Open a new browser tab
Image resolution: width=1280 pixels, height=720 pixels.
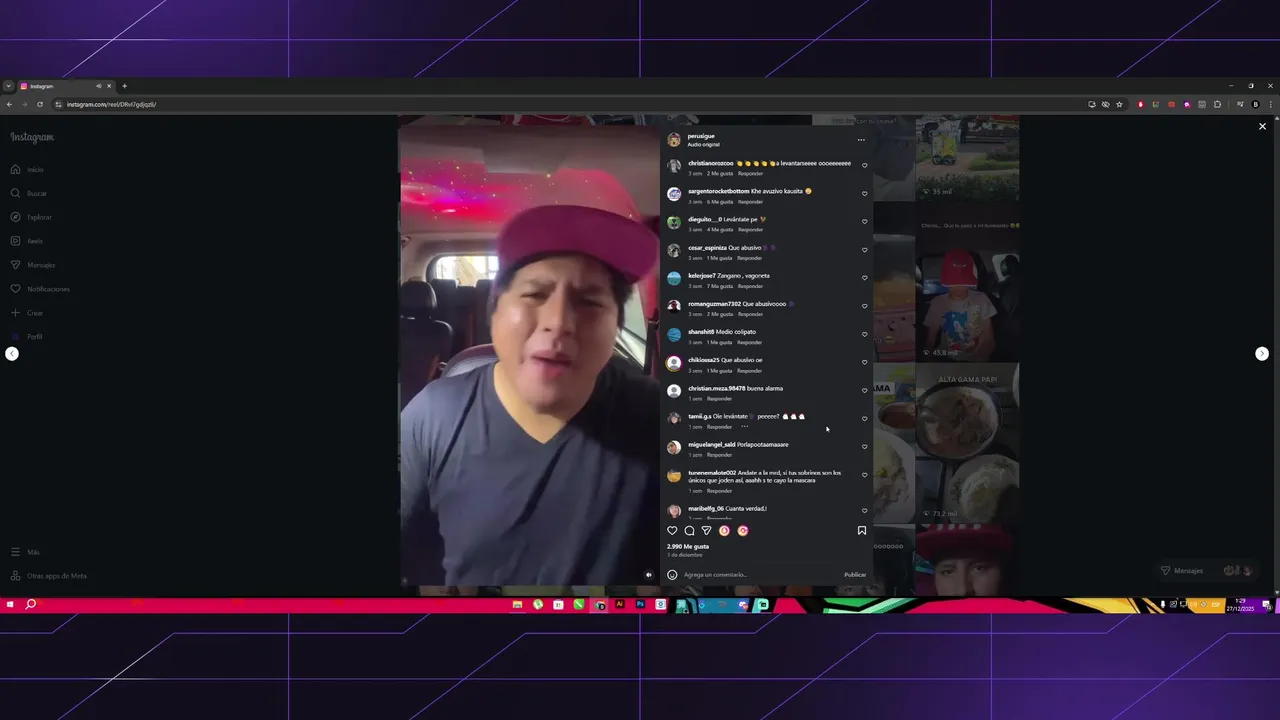click(x=125, y=86)
